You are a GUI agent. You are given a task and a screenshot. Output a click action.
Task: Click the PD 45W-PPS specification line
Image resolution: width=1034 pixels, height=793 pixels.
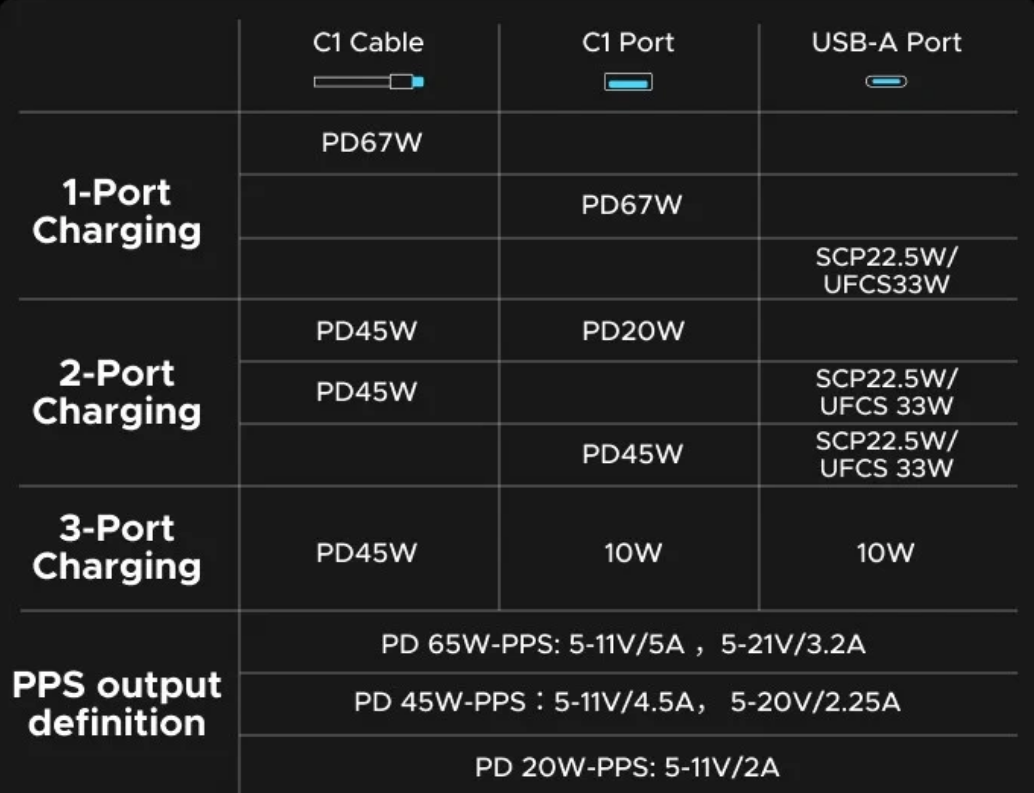(x=627, y=703)
